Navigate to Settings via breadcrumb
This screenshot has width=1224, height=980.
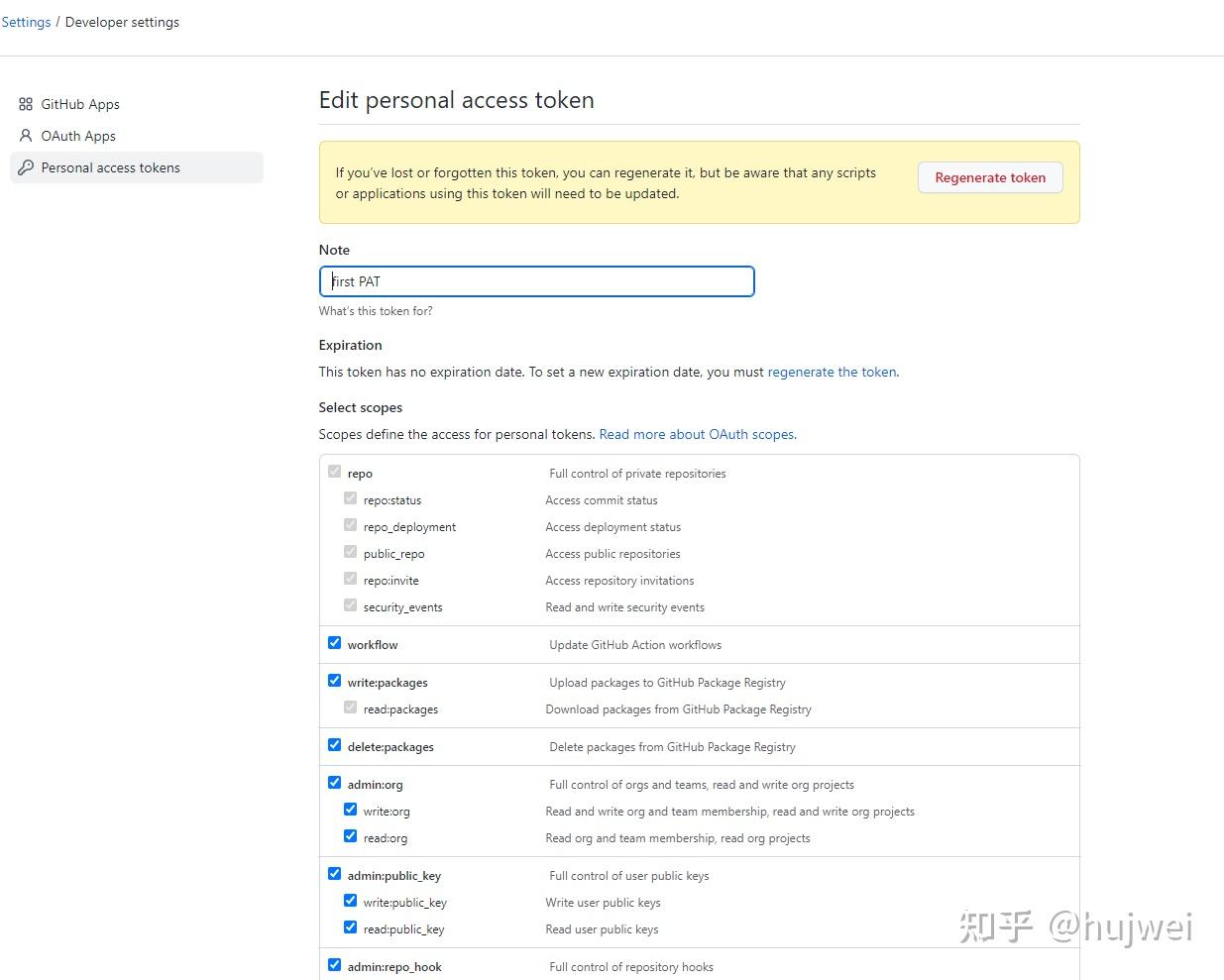pyautogui.click(x=26, y=21)
